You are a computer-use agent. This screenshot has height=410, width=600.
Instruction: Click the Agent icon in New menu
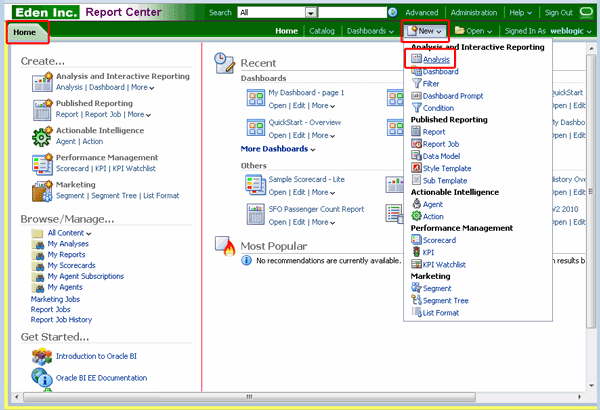point(416,204)
